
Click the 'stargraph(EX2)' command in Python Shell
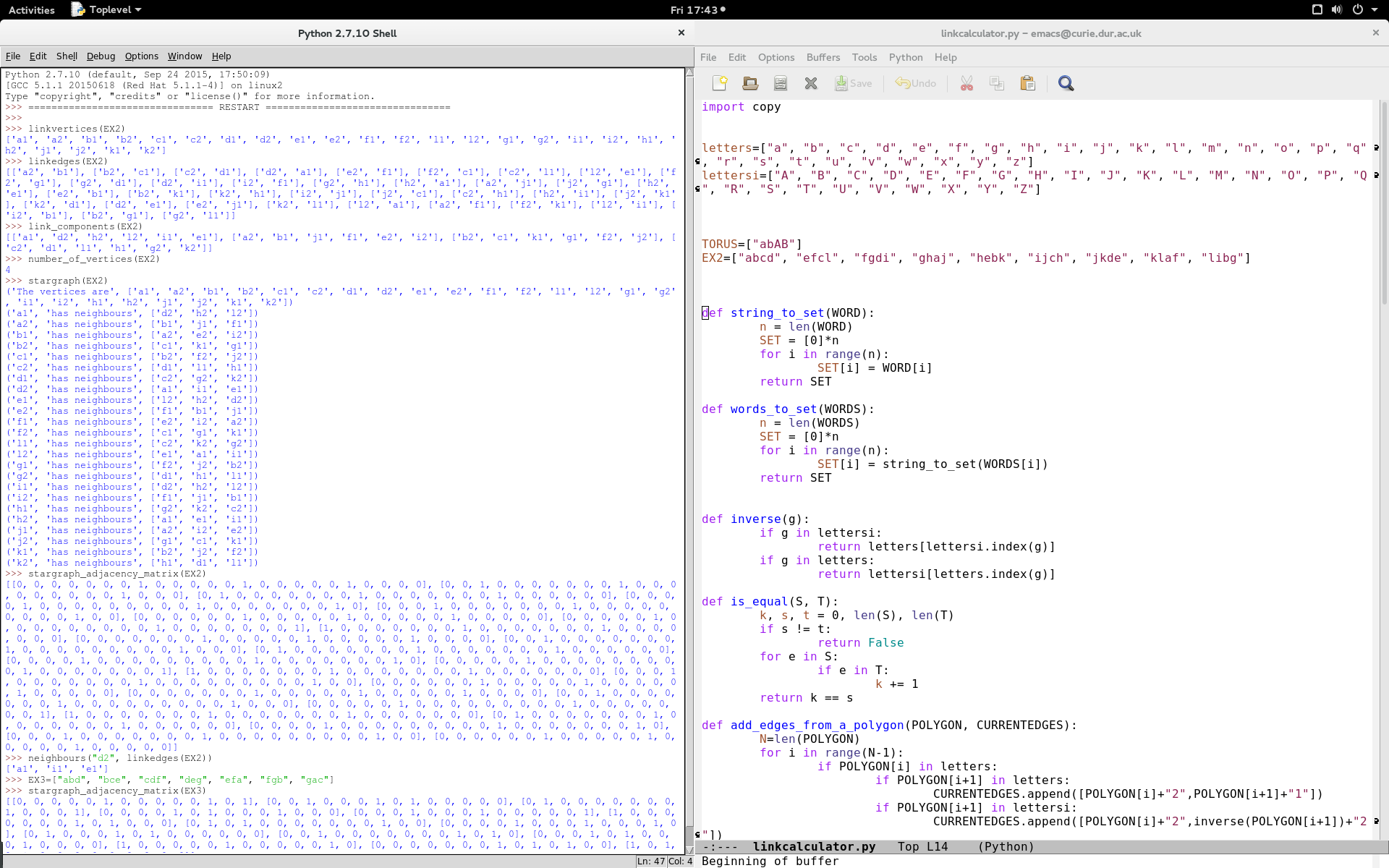(68, 281)
